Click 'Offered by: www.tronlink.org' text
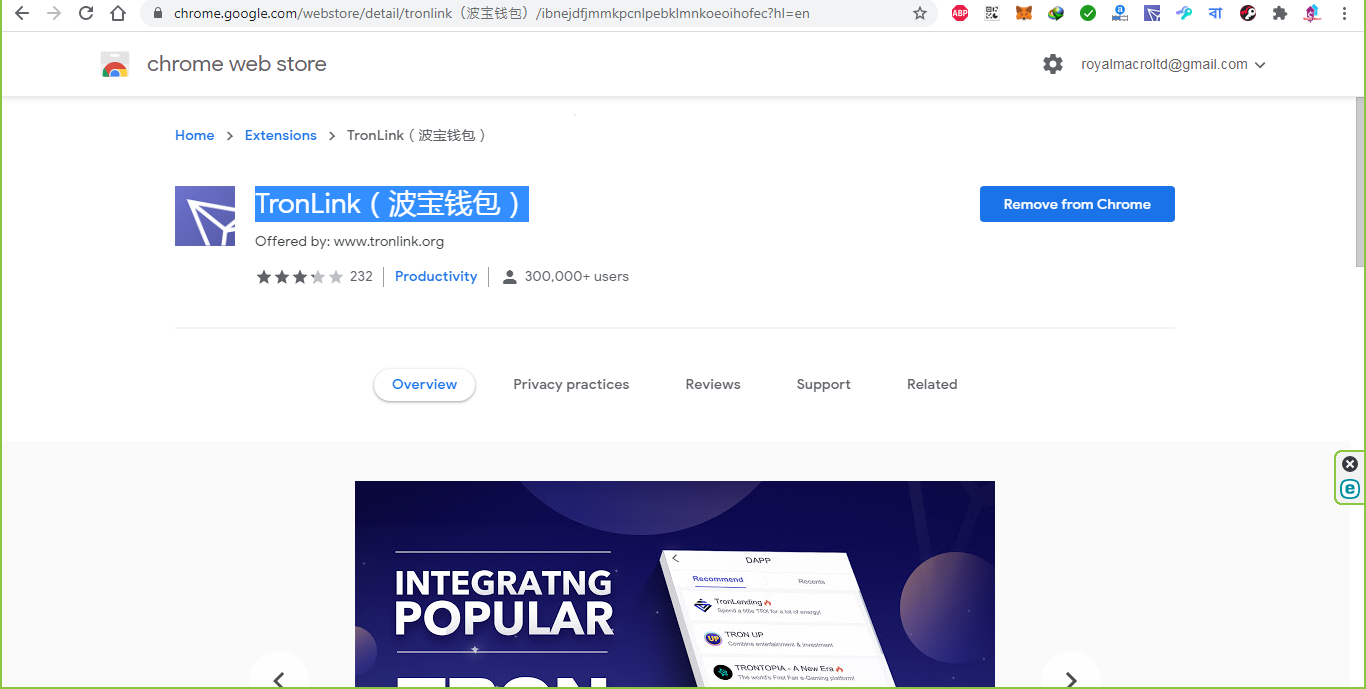The height and width of the screenshot is (689, 1366). (349, 241)
